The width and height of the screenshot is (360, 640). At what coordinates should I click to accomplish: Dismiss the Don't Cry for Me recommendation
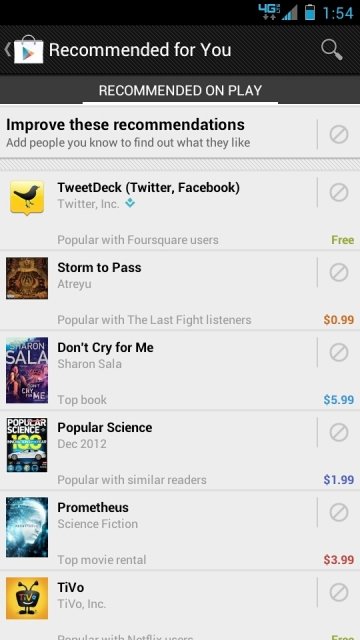[x=339, y=352]
